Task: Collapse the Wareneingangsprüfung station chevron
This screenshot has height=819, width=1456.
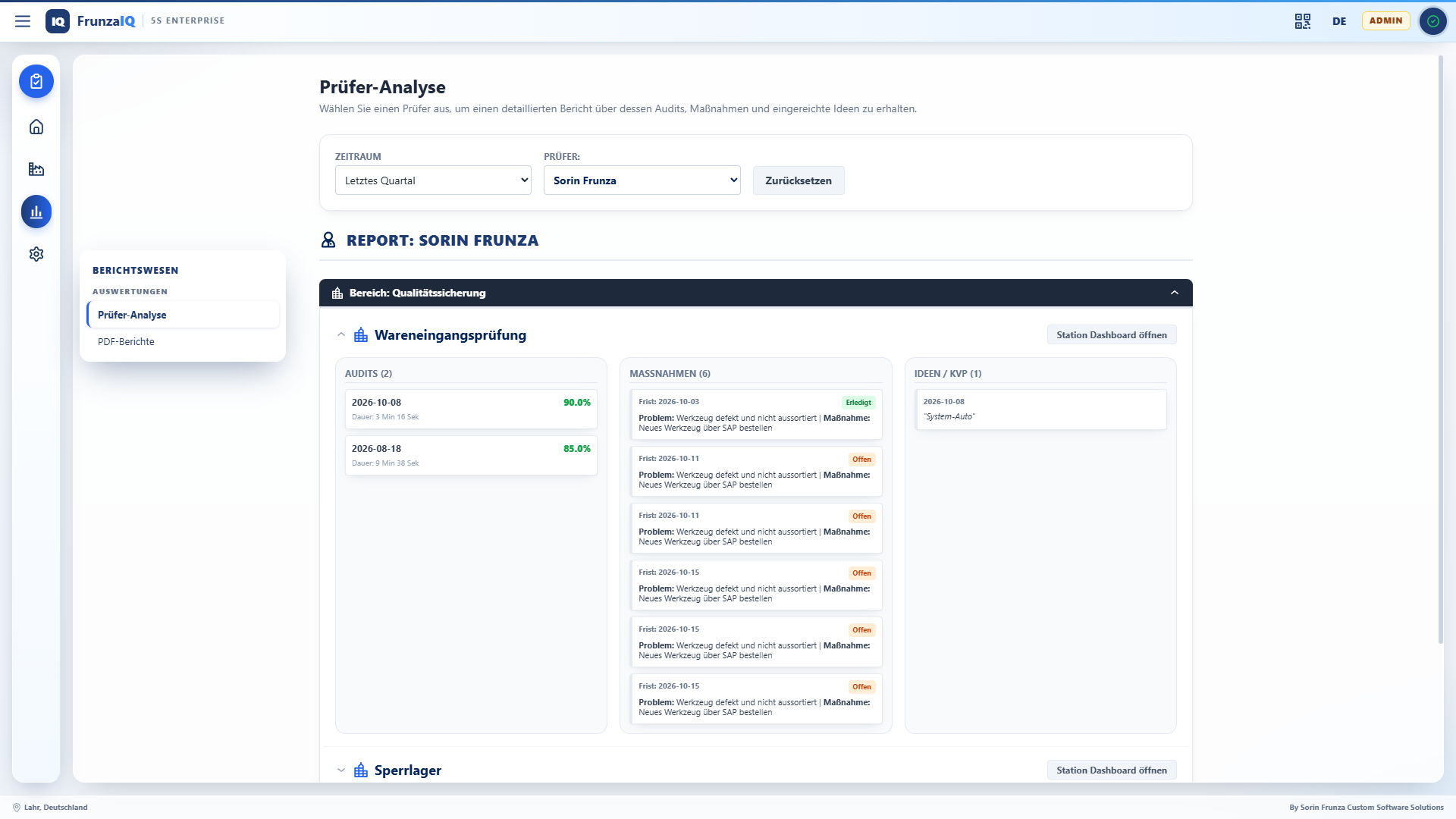Action: (x=341, y=334)
